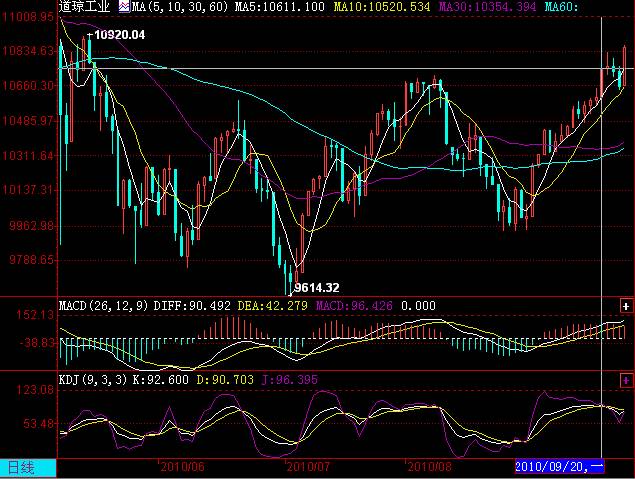Viewport: 635px width, 479px height.
Task: Click the cyan MA60: label
Action: [561, 6]
